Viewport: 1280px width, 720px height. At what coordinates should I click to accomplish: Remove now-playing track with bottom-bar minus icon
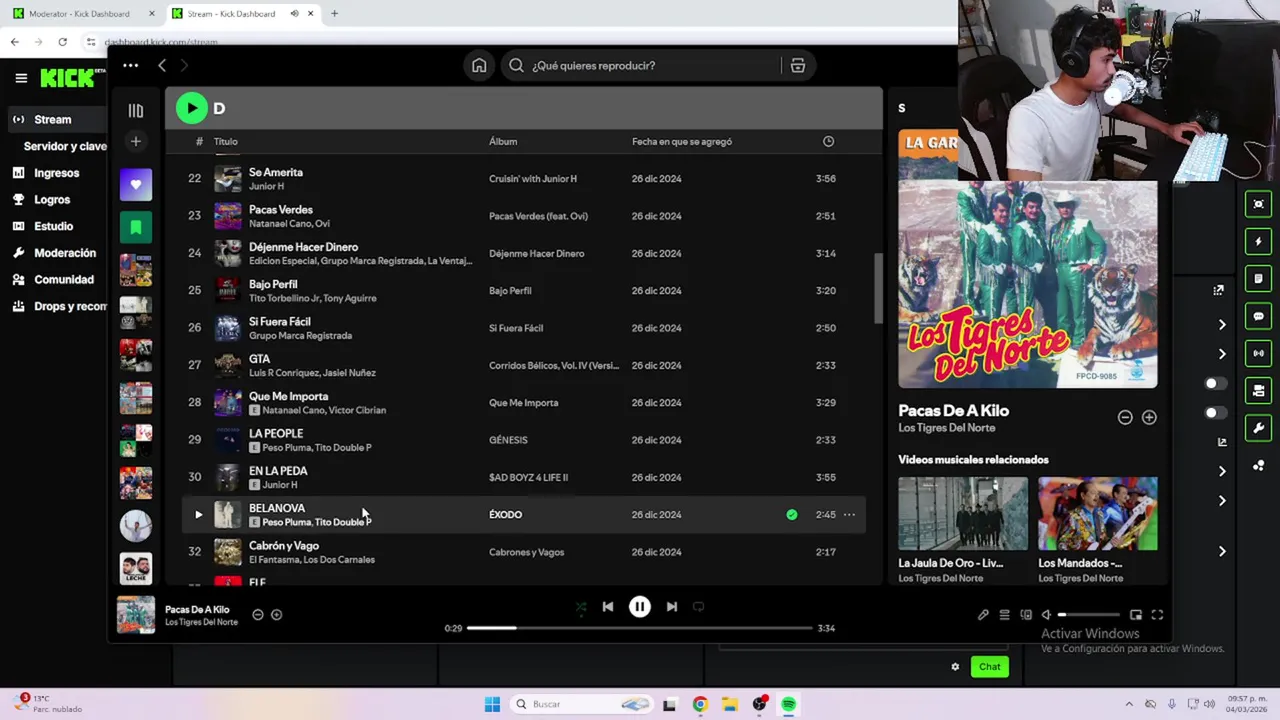click(x=257, y=615)
